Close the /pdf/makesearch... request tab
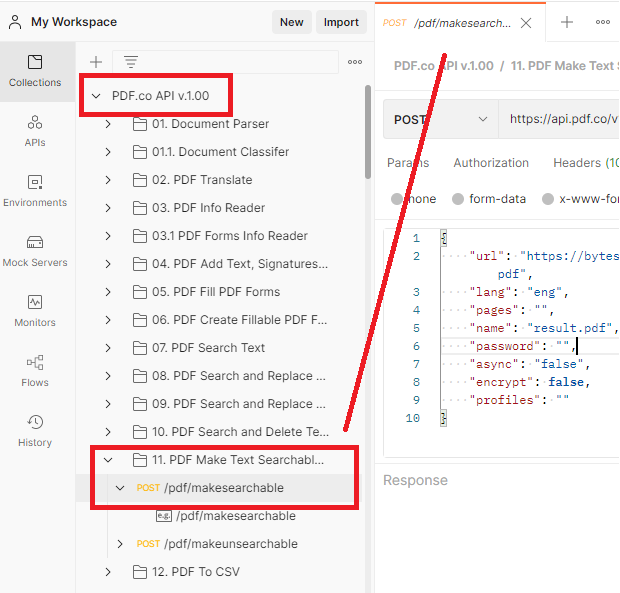The image size is (620, 593). (526, 23)
